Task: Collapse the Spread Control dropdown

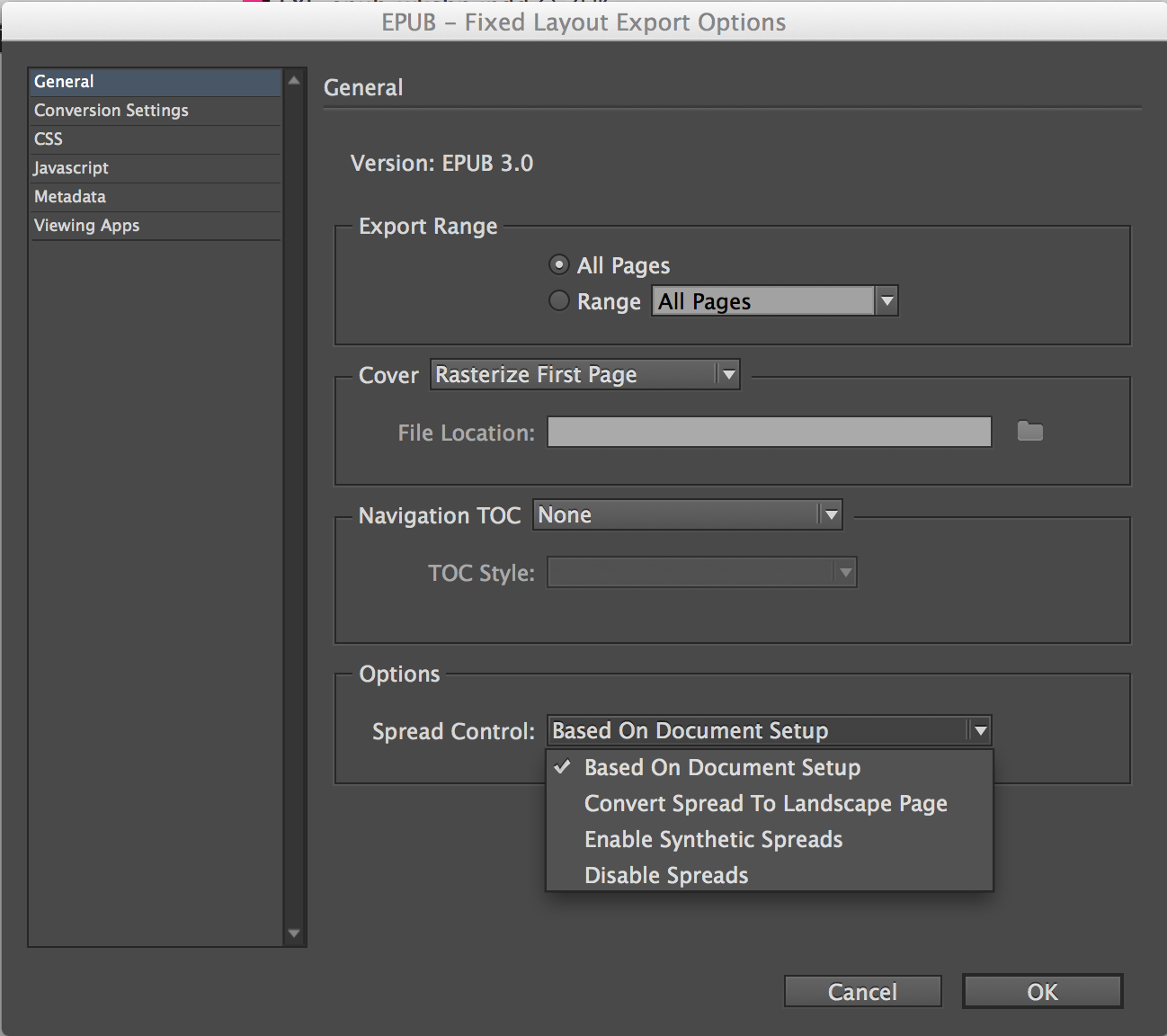Action: click(x=979, y=731)
